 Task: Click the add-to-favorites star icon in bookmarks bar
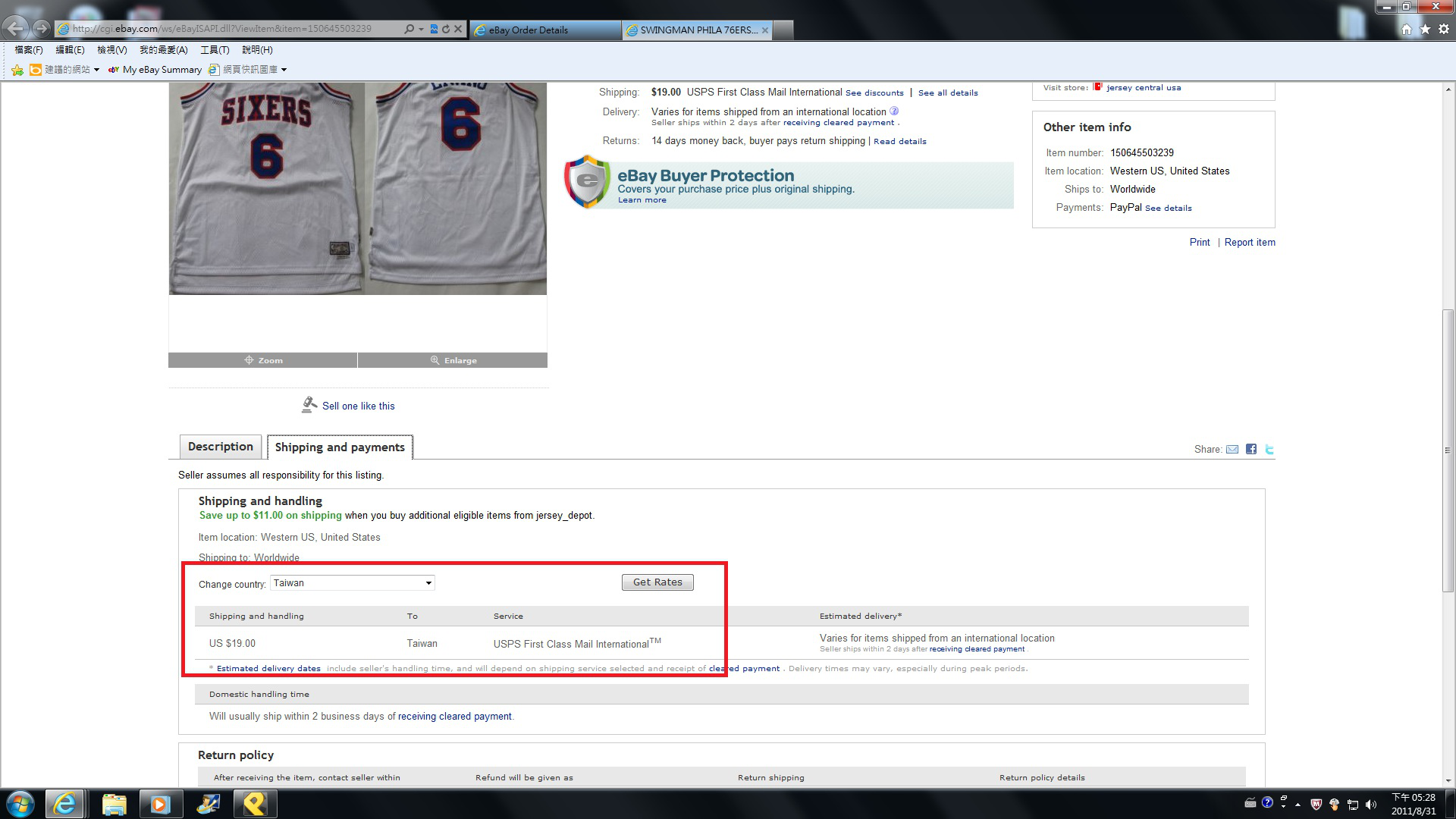tap(17, 70)
